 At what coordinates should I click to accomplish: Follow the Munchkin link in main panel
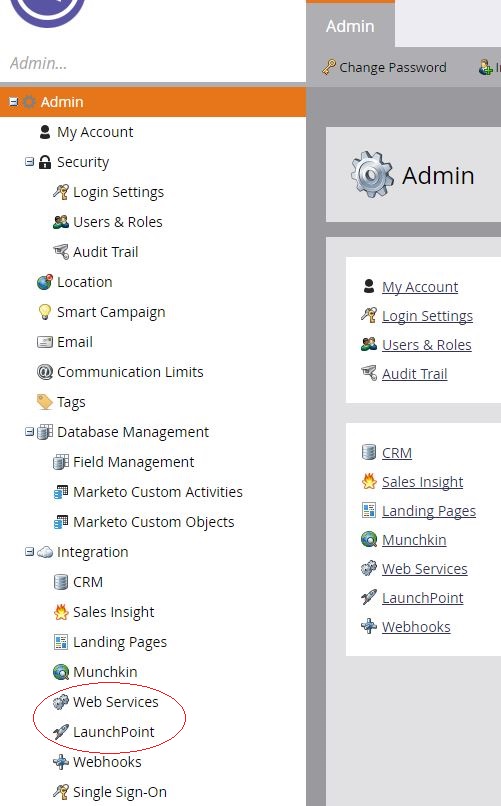pyautogui.click(x=414, y=540)
